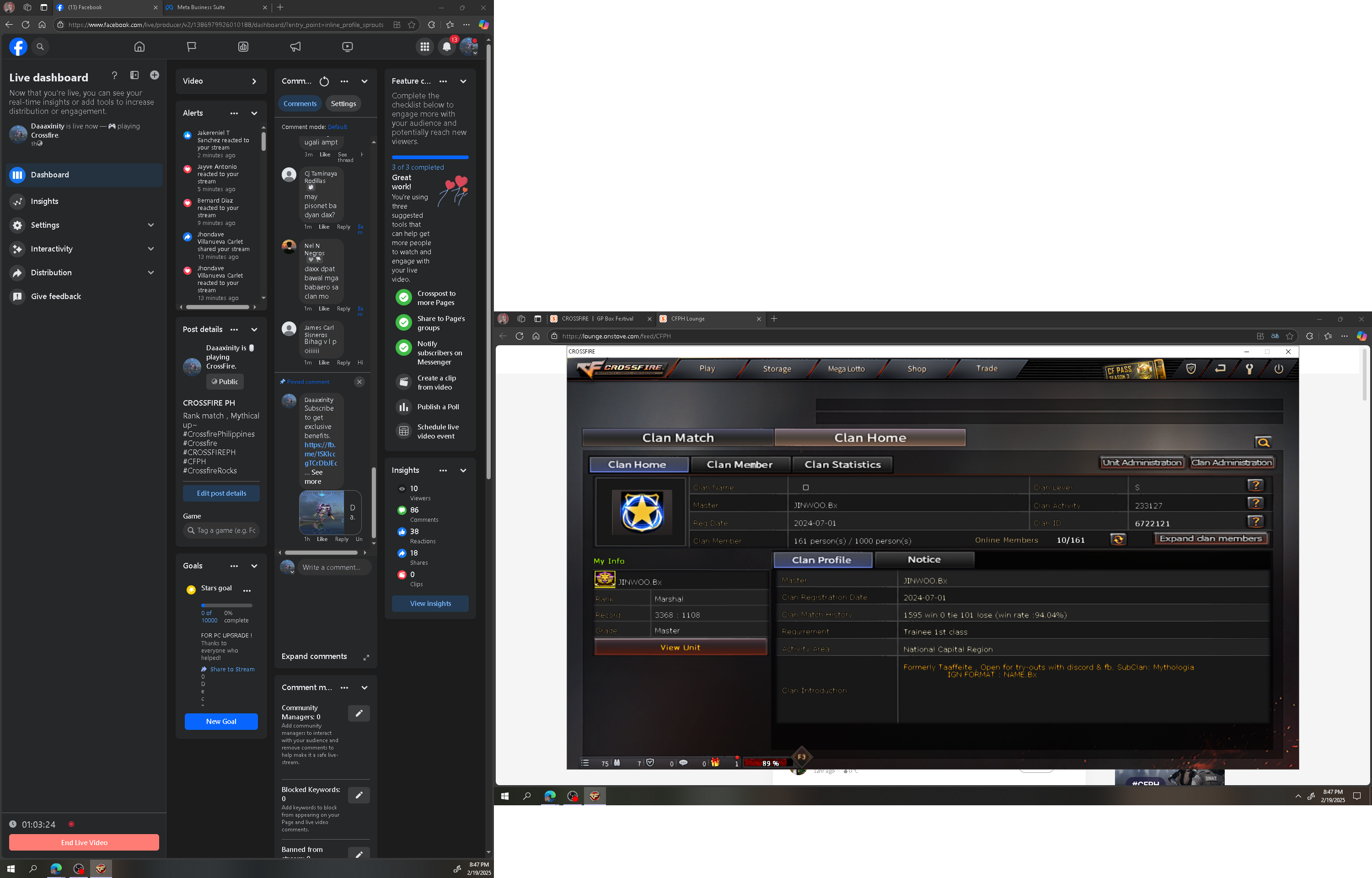Image resolution: width=1372 pixels, height=878 pixels.
Task: Switch to Clan Member tab
Action: (x=740, y=465)
